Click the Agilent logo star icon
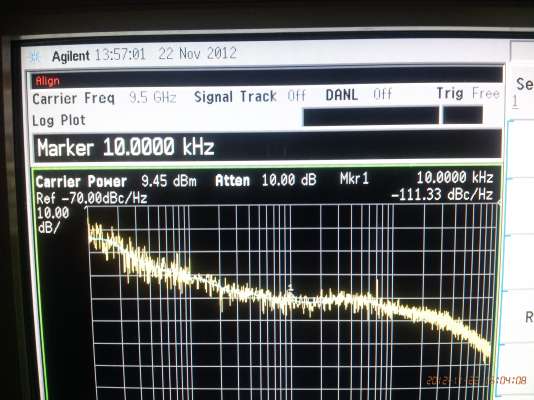 click(x=35, y=57)
